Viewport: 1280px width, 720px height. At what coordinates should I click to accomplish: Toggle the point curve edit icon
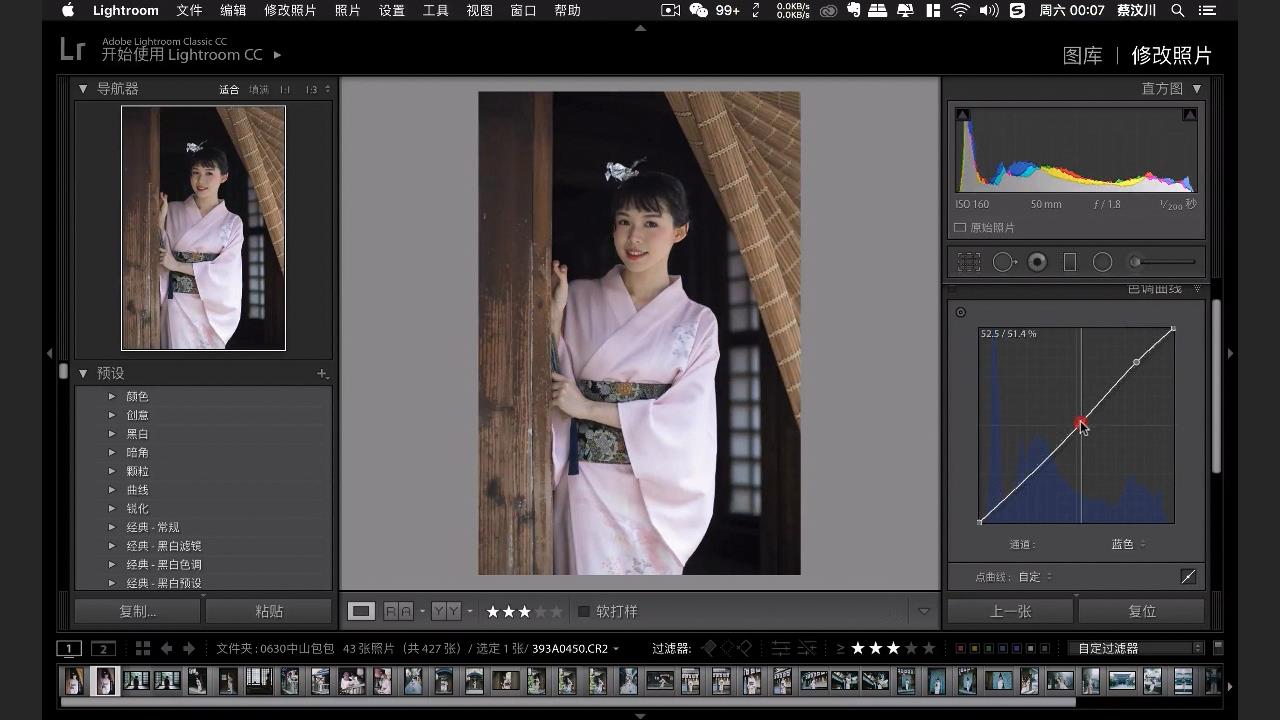[x=1188, y=577]
